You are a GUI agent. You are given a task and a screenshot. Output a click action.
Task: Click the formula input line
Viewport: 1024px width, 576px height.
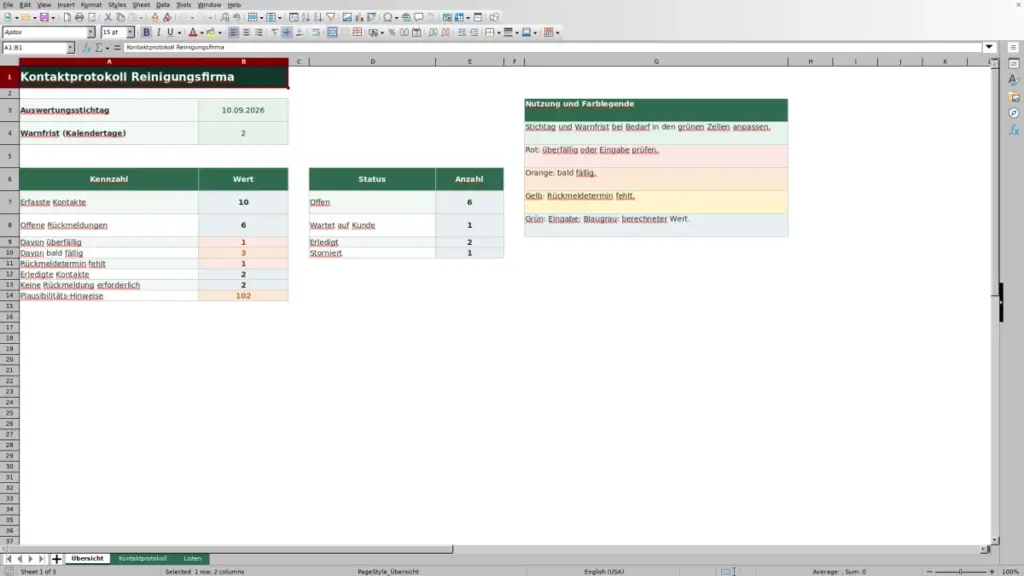[x=552, y=48]
